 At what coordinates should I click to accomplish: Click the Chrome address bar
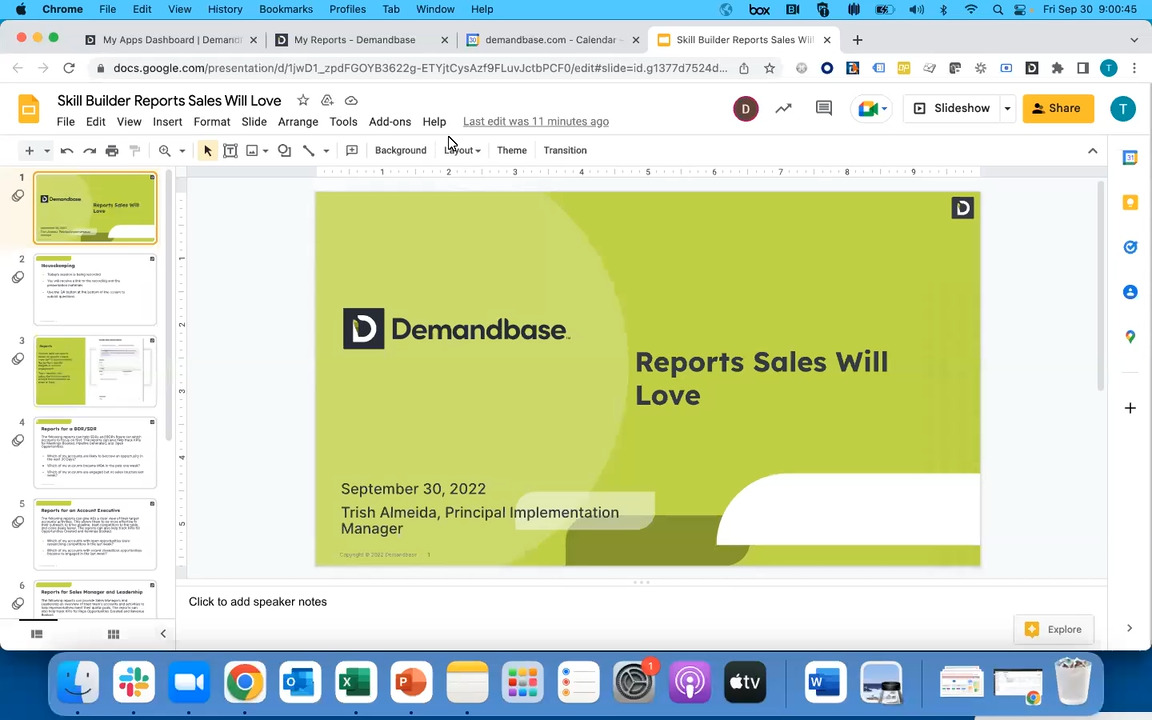tap(420, 68)
